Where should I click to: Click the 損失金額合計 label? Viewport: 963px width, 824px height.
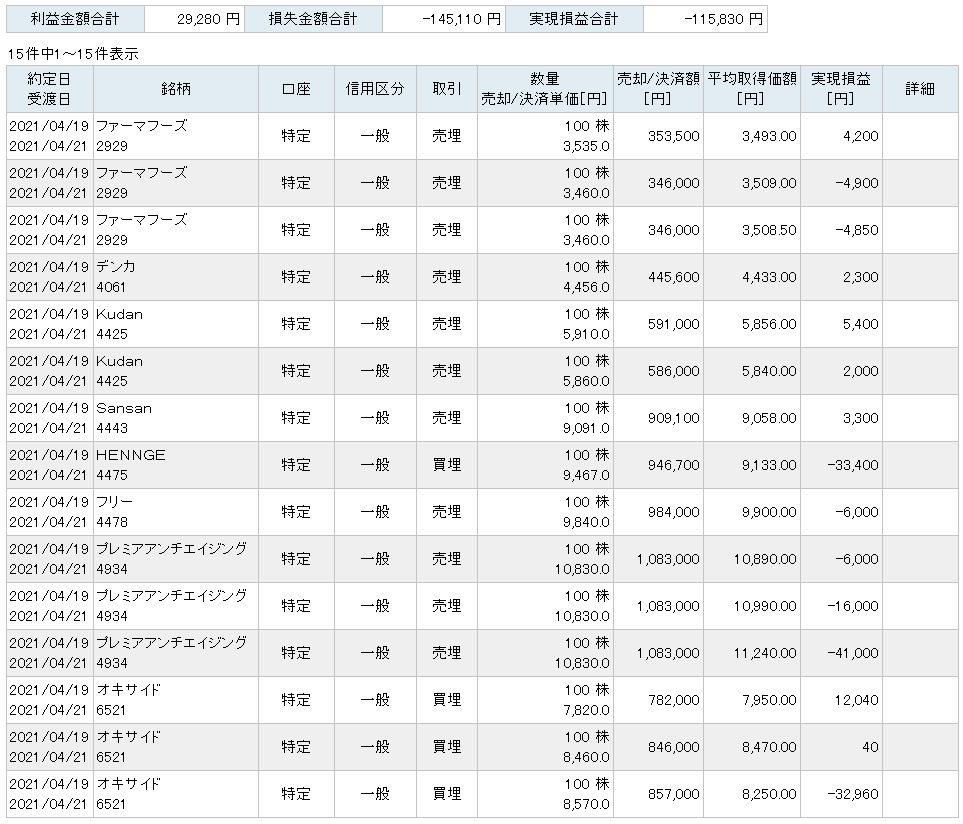click(x=313, y=19)
